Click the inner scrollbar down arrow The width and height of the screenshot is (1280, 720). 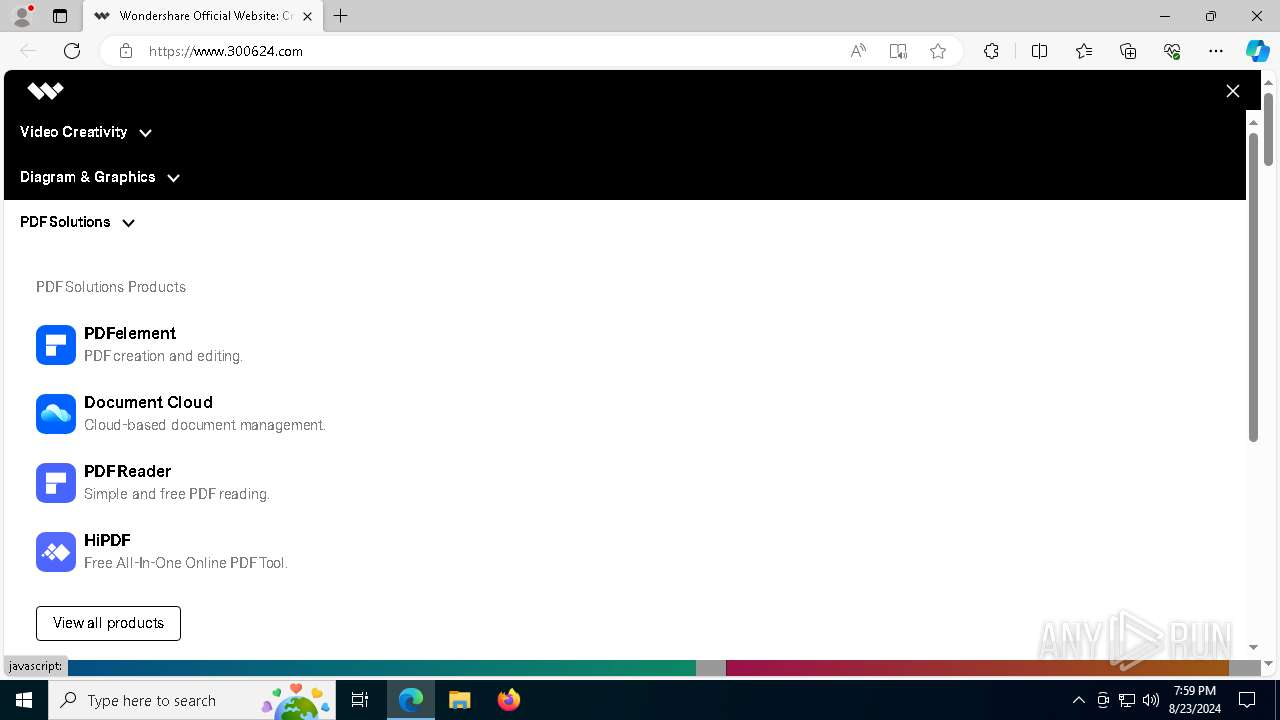click(1253, 648)
